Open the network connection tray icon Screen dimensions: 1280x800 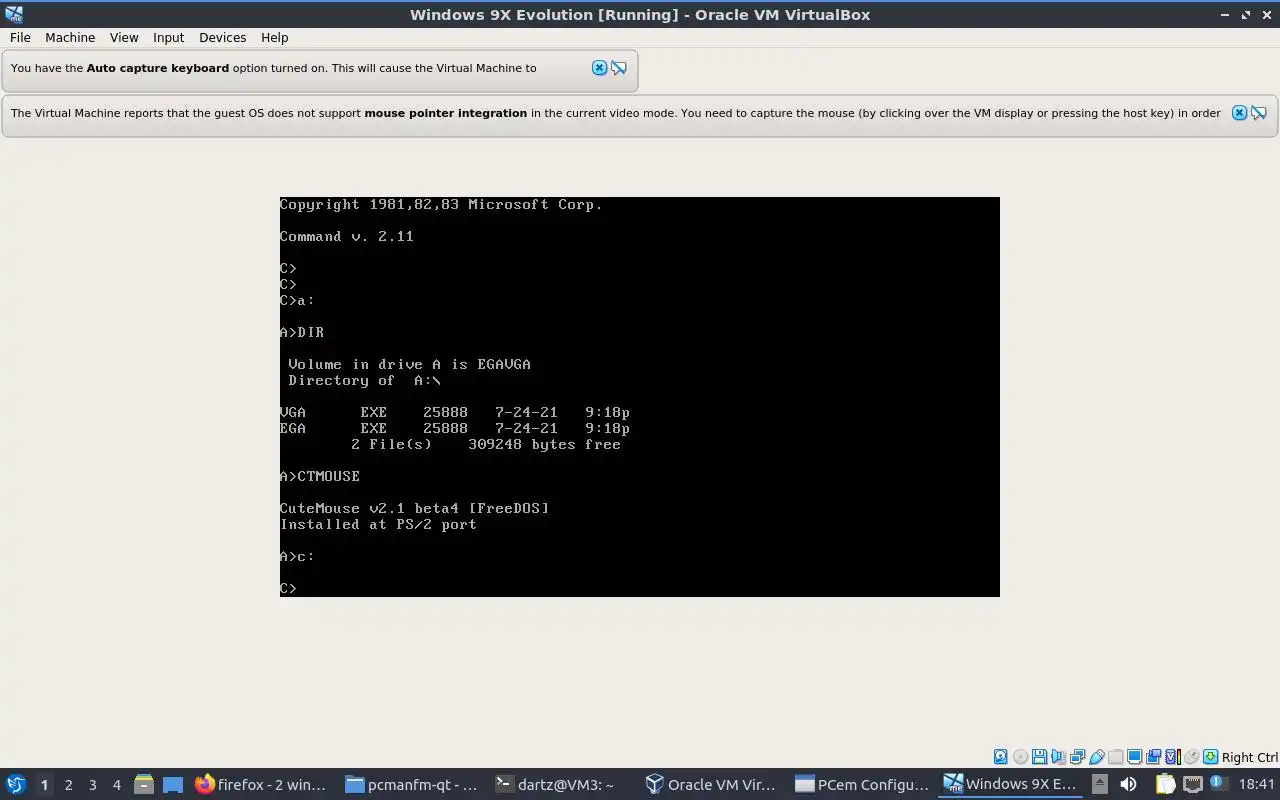(x=1193, y=784)
